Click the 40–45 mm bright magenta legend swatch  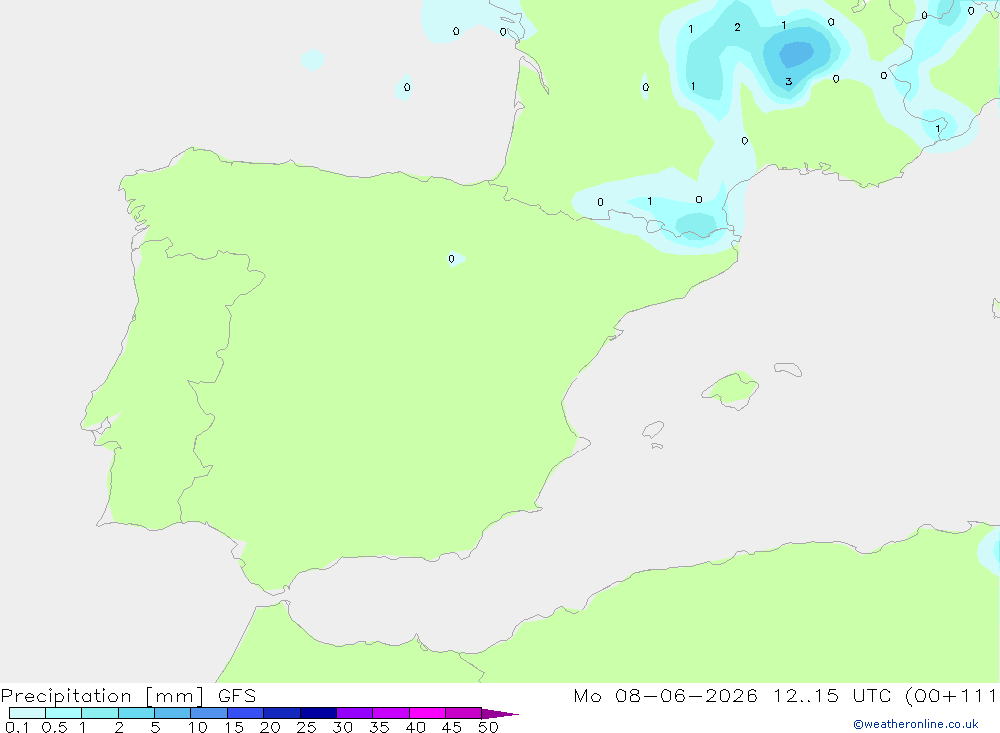coord(427,713)
